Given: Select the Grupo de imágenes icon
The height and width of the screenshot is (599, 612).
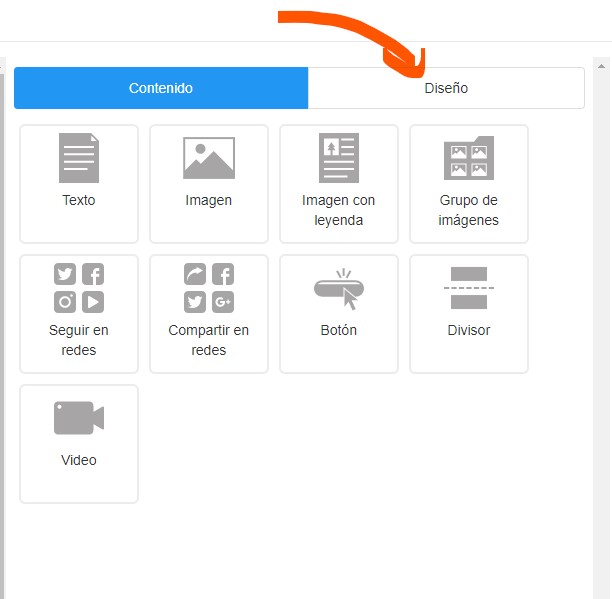Looking at the screenshot, I should 469,158.
